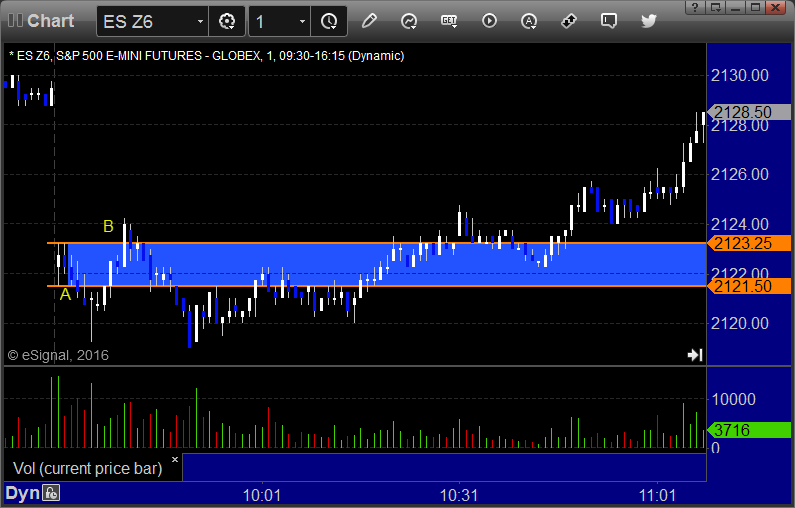Jump to latest bar arrow icon
This screenshot has width=795, height=508.
[695, 355]
